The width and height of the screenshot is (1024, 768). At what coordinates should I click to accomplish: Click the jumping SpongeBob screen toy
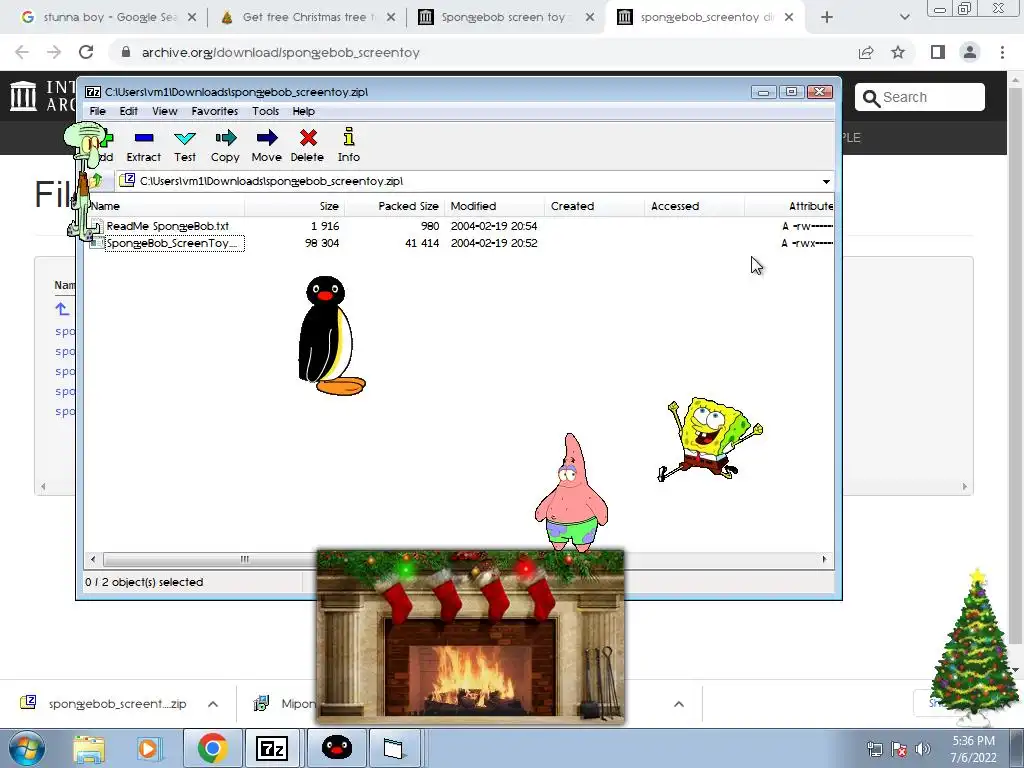point(710,439)
